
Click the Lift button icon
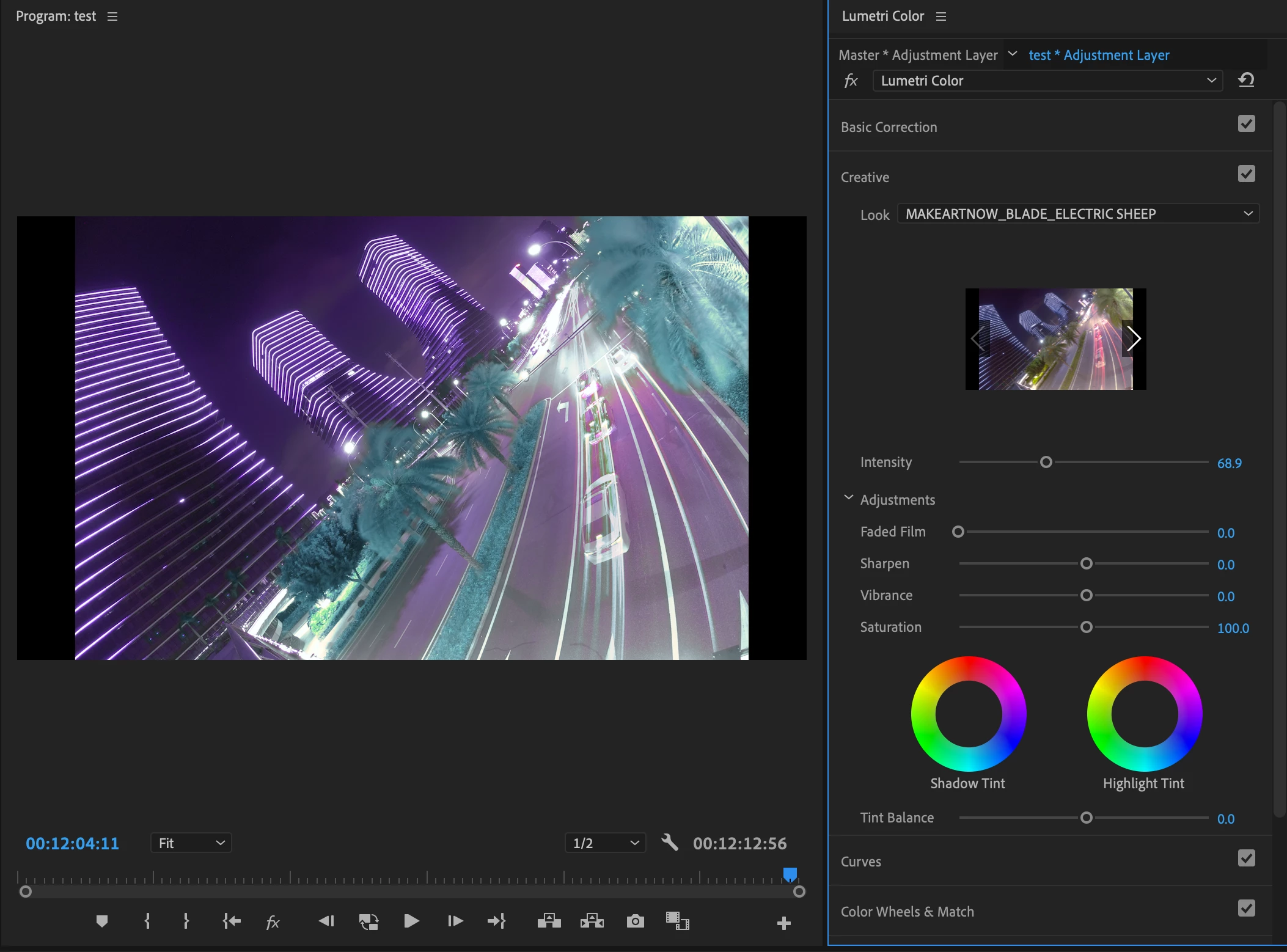[x=549, y=921]
